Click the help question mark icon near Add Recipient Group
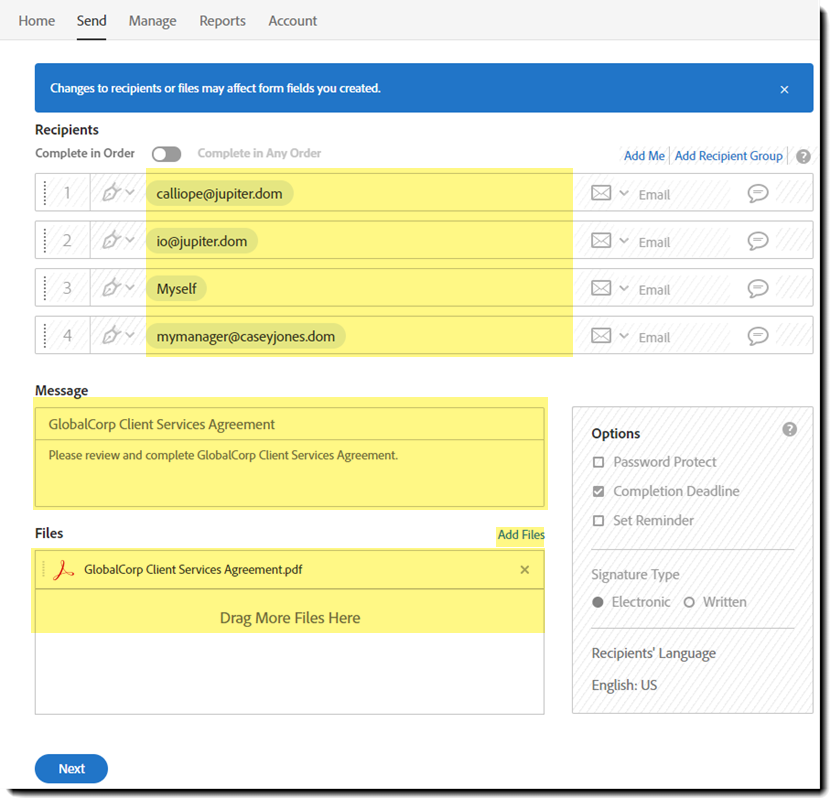 [803, 156]
